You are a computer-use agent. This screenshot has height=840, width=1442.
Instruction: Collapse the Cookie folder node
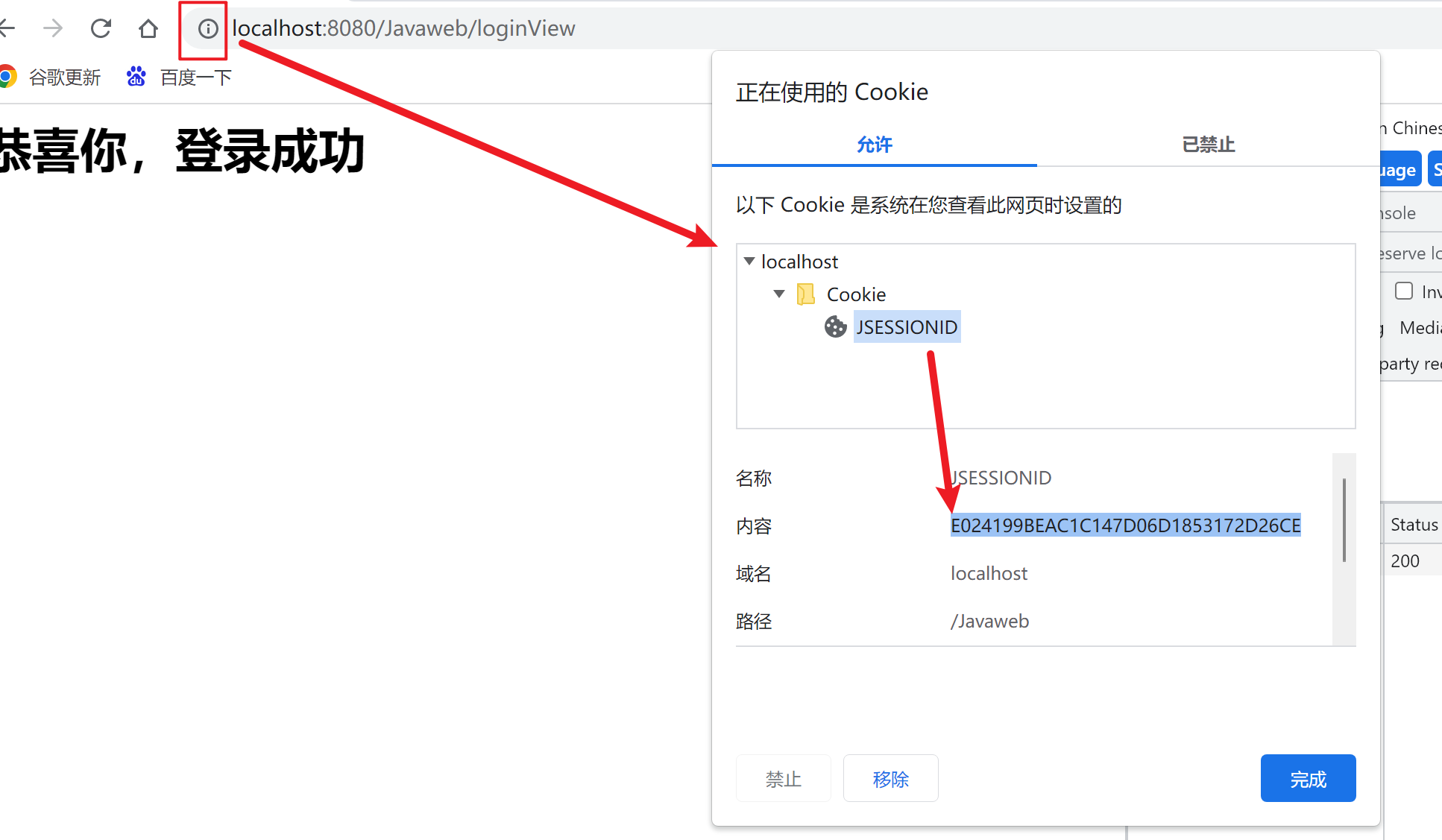pos(779,294)
